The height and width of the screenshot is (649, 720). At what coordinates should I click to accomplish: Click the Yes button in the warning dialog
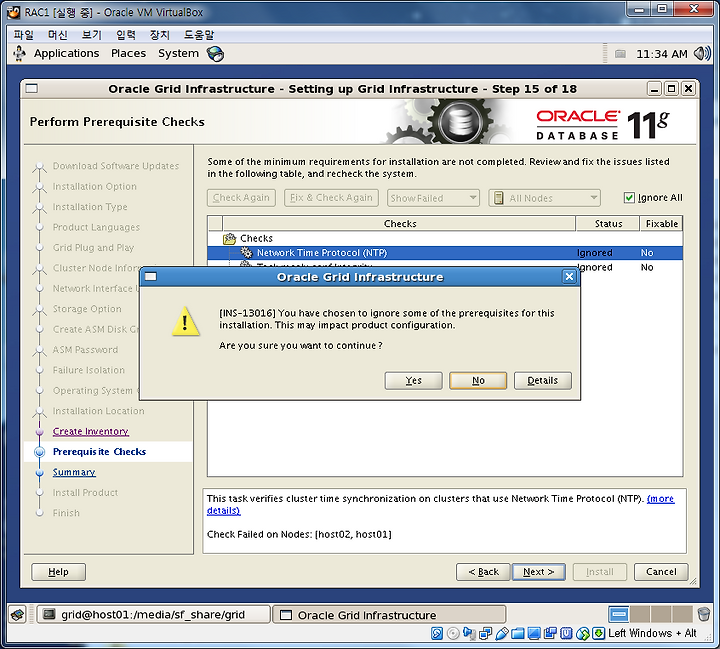pyautogui.click(x=413, y=380)
